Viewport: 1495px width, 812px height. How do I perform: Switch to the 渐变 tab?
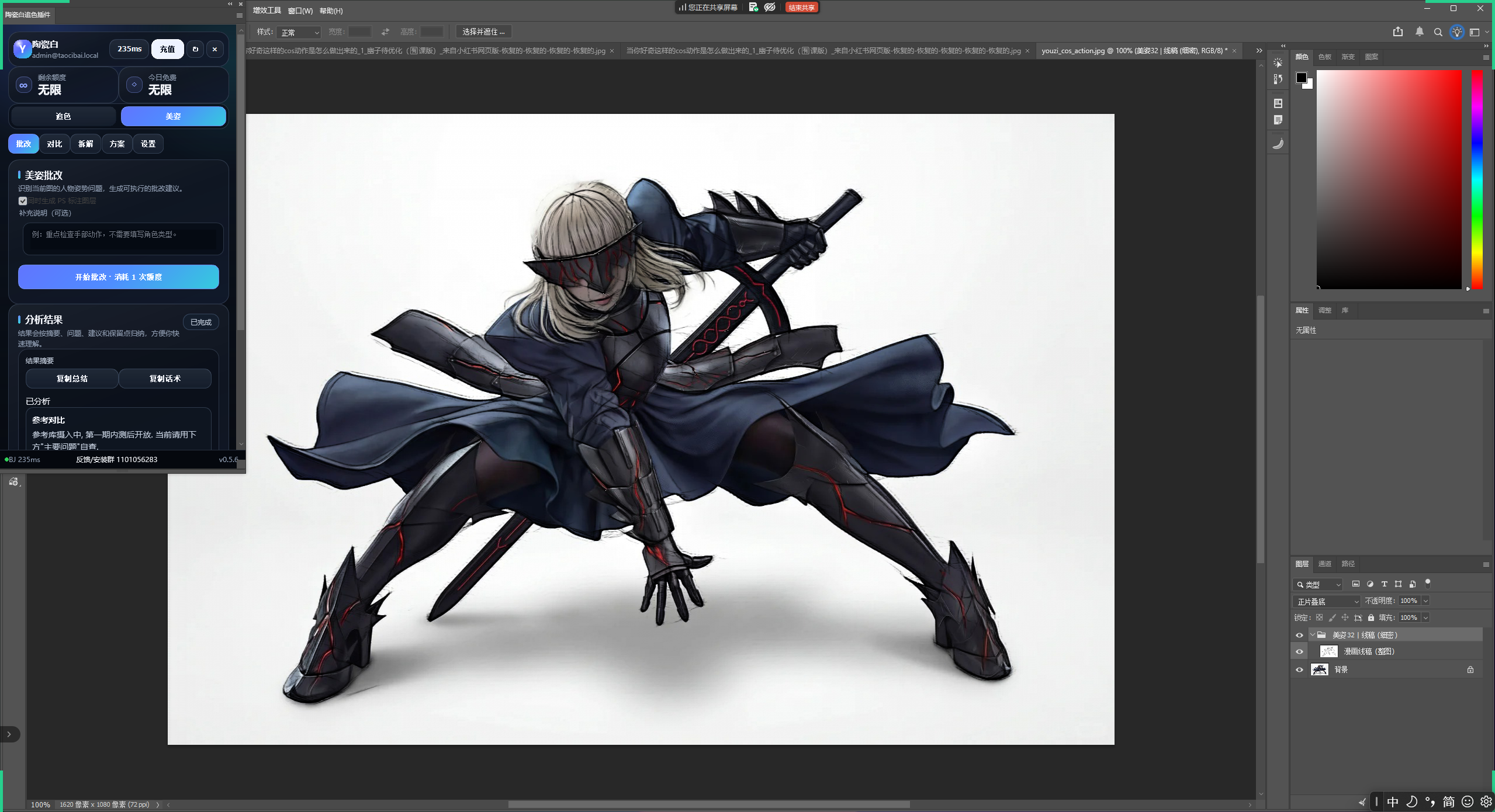[x=1348, y=57]
